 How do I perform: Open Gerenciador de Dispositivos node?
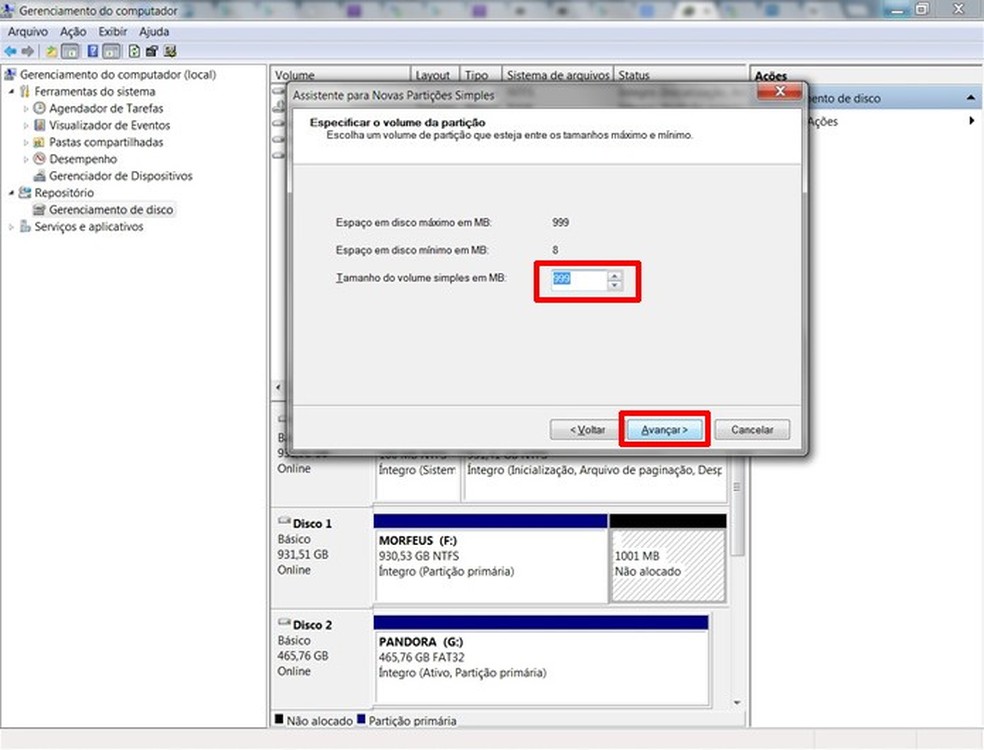click(120, 176)
